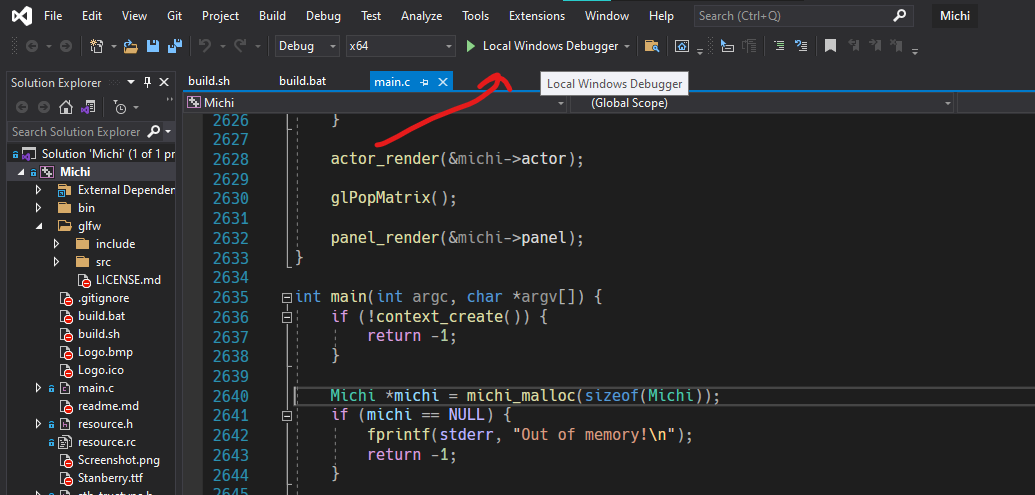The image size is (1035, 495).
Task: Click the Redo arrow icon
Action: [x=240, y=46]
